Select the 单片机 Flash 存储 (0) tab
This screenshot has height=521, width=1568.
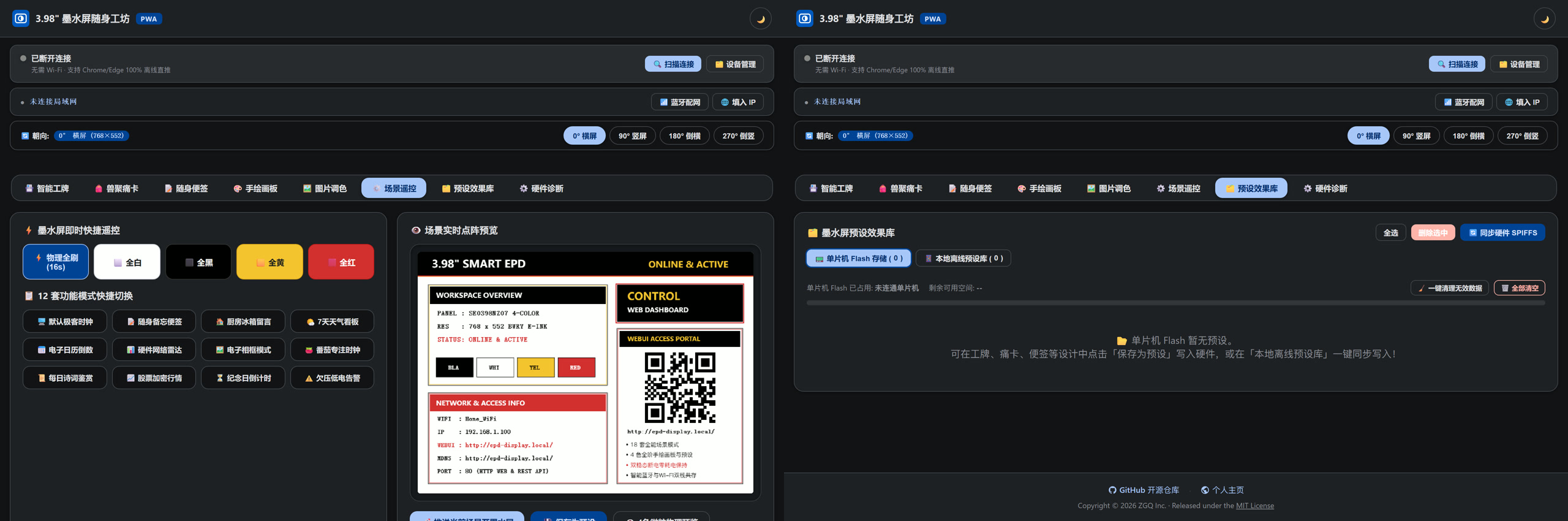click(858, 258)
